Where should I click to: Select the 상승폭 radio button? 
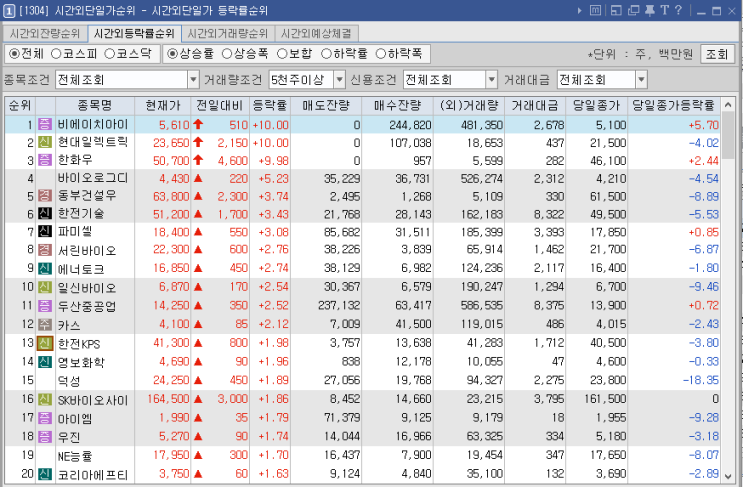pyautogui.click(x=227, y=54)
